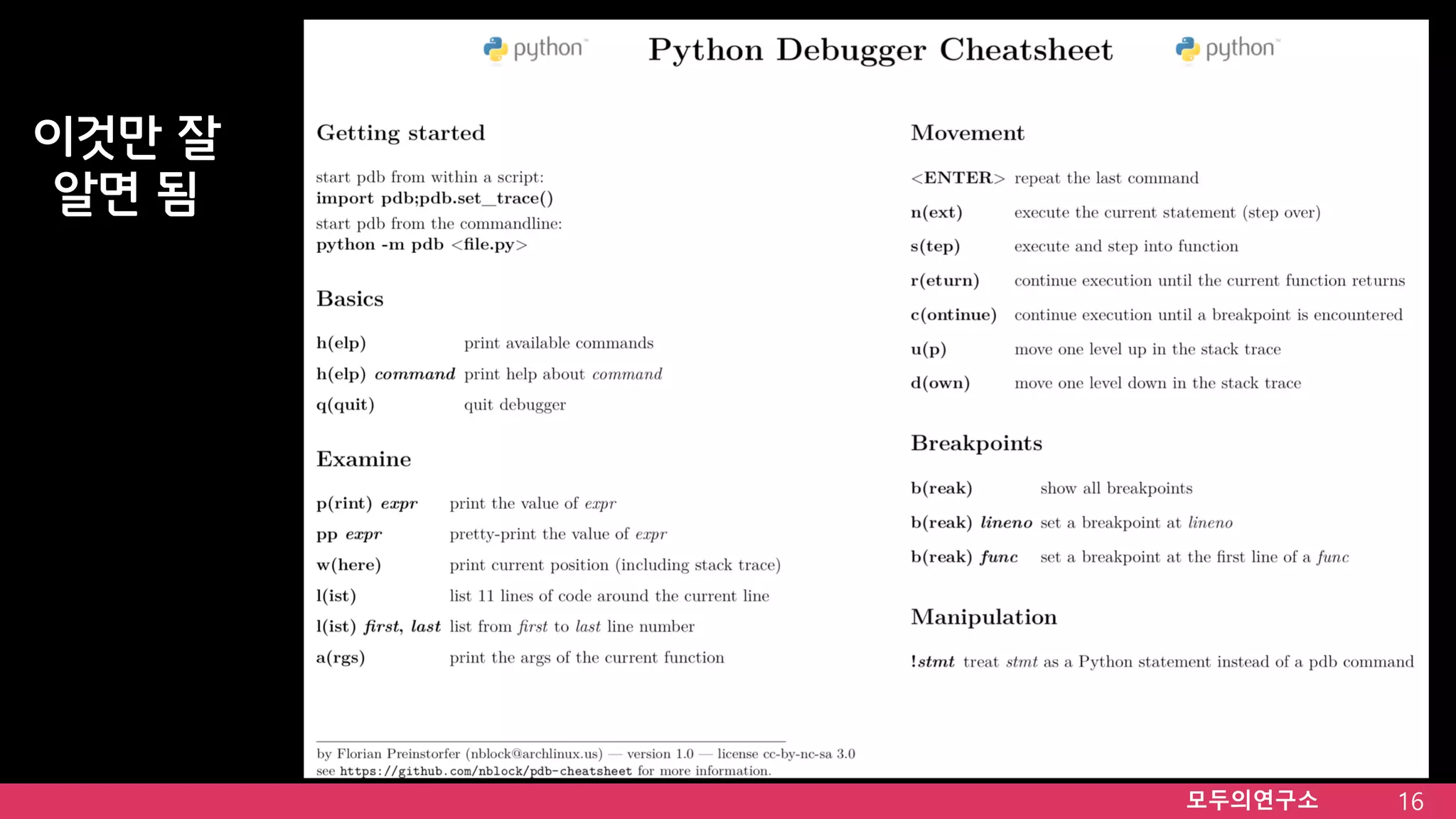
Task: Click the Examine section heading
Action: 363,459
